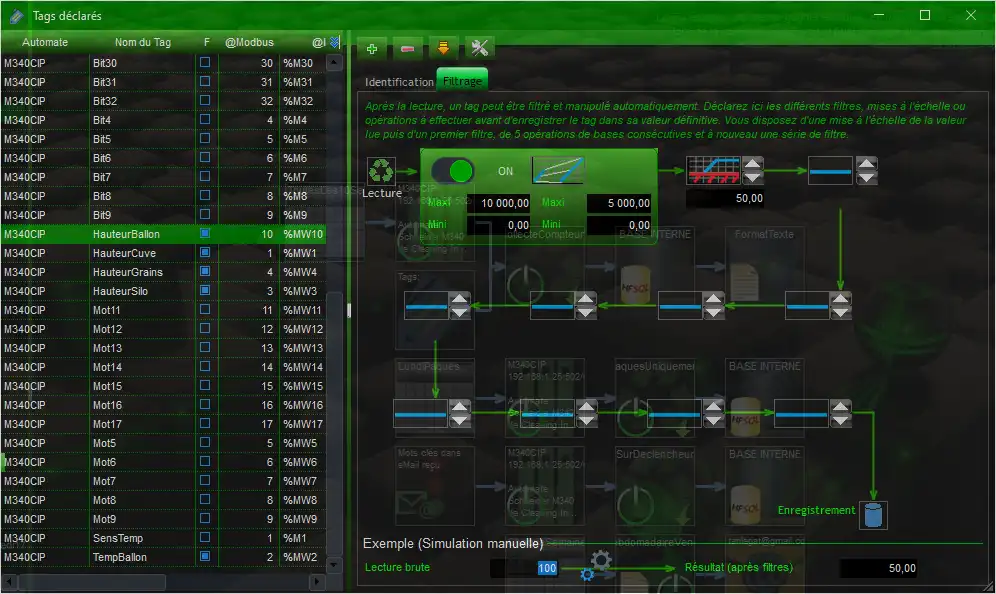
Task: Click the Lecture brute field showing 100
Action: pyautogui.click(x=525, y=568)
